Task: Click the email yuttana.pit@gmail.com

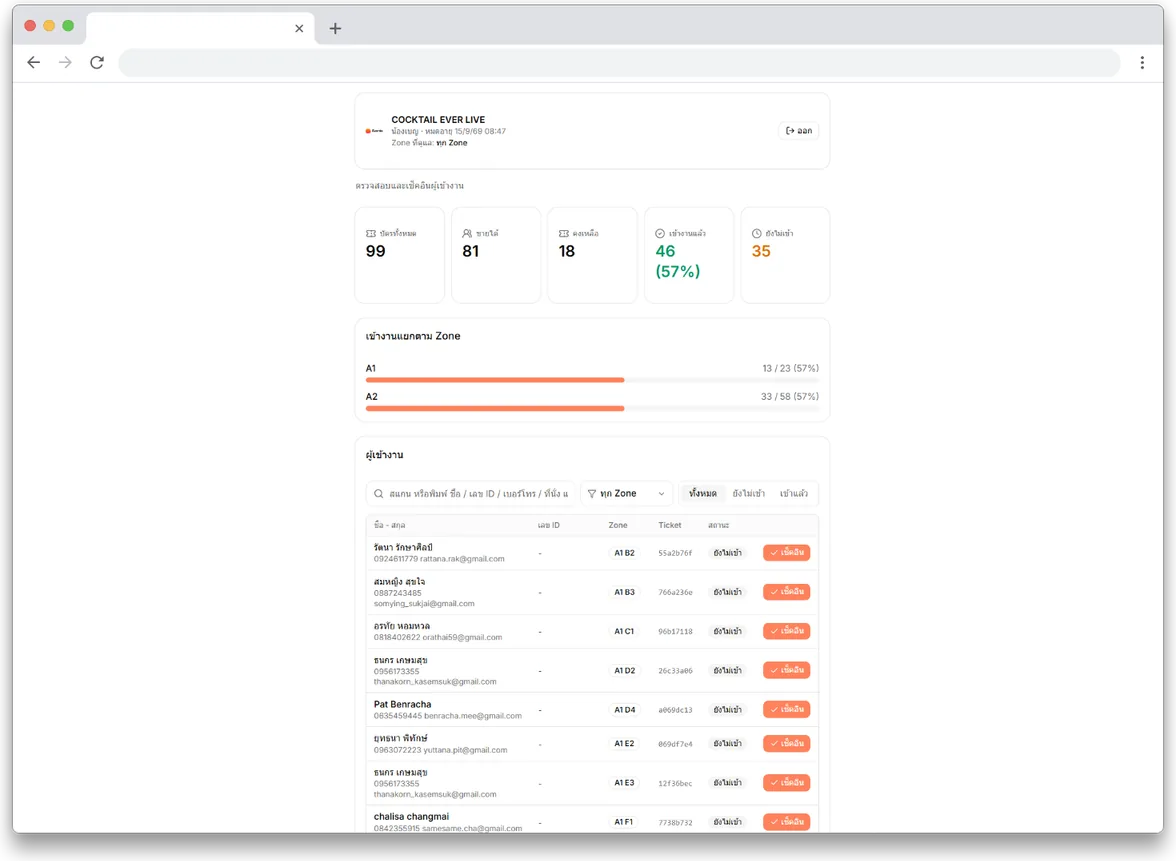Action: tap(465, 750)
